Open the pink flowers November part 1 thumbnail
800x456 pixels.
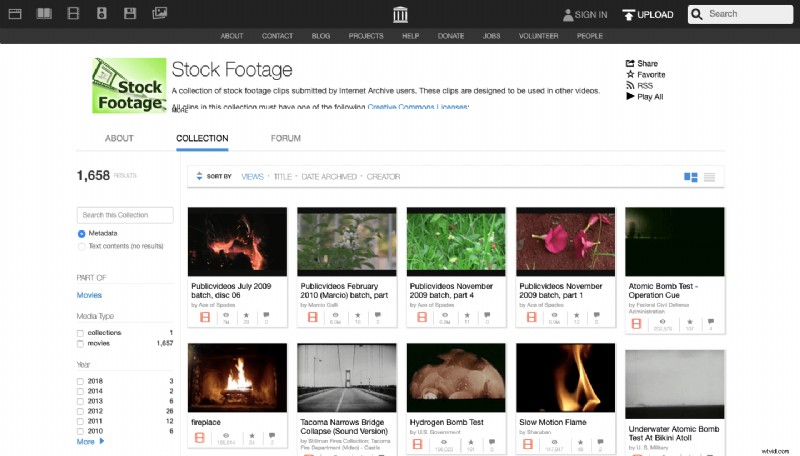click(x=565, y=242)
